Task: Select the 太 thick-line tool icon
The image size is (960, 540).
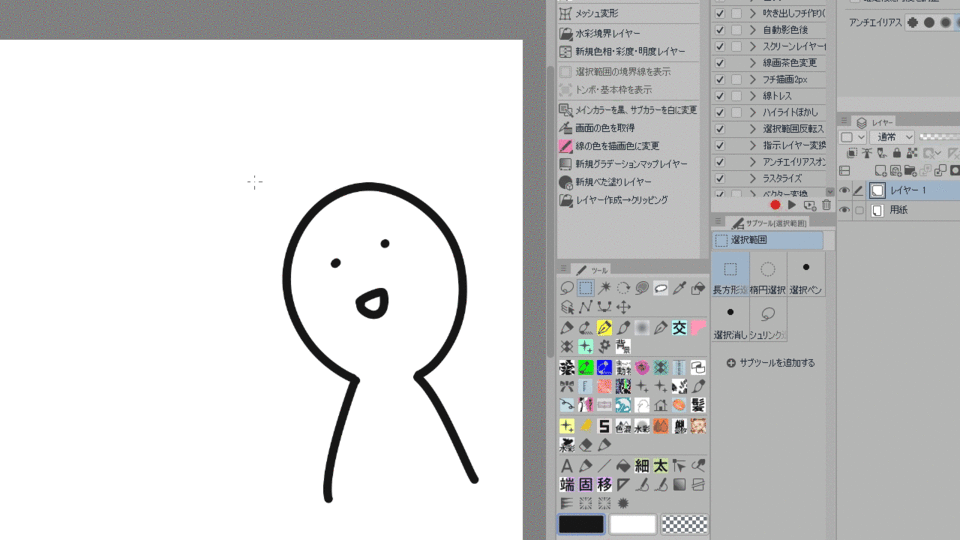Action: click(661, 466)
